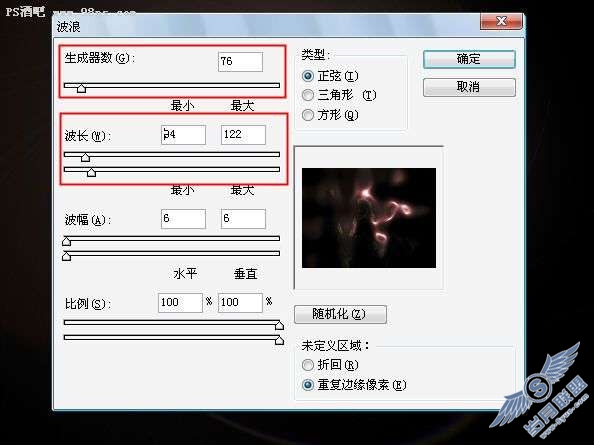Click the 波幅 (A) label

88,220
